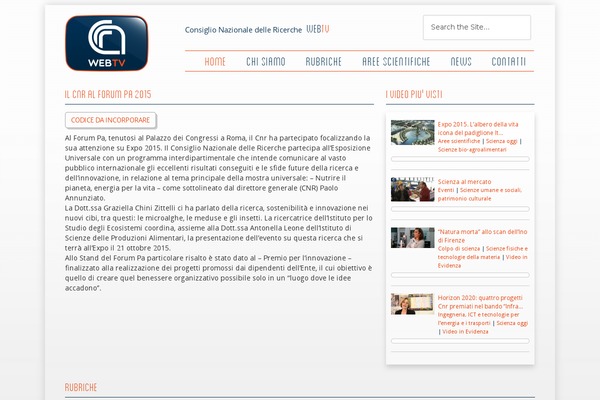The image size is (600, 400).
Task: Open the Home menu item
Action: point(215,62)
